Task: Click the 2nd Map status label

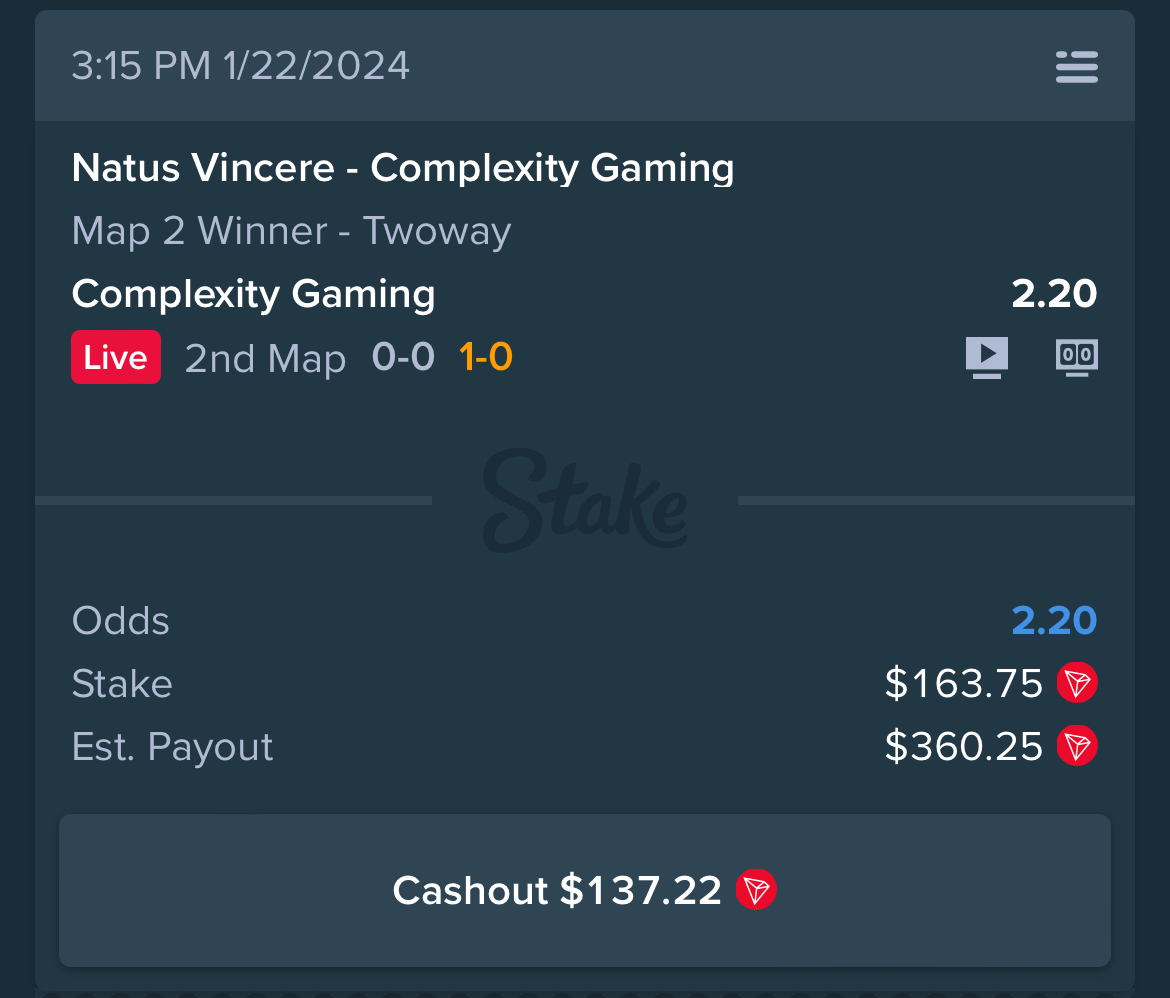Action: (x=265, y=358)
